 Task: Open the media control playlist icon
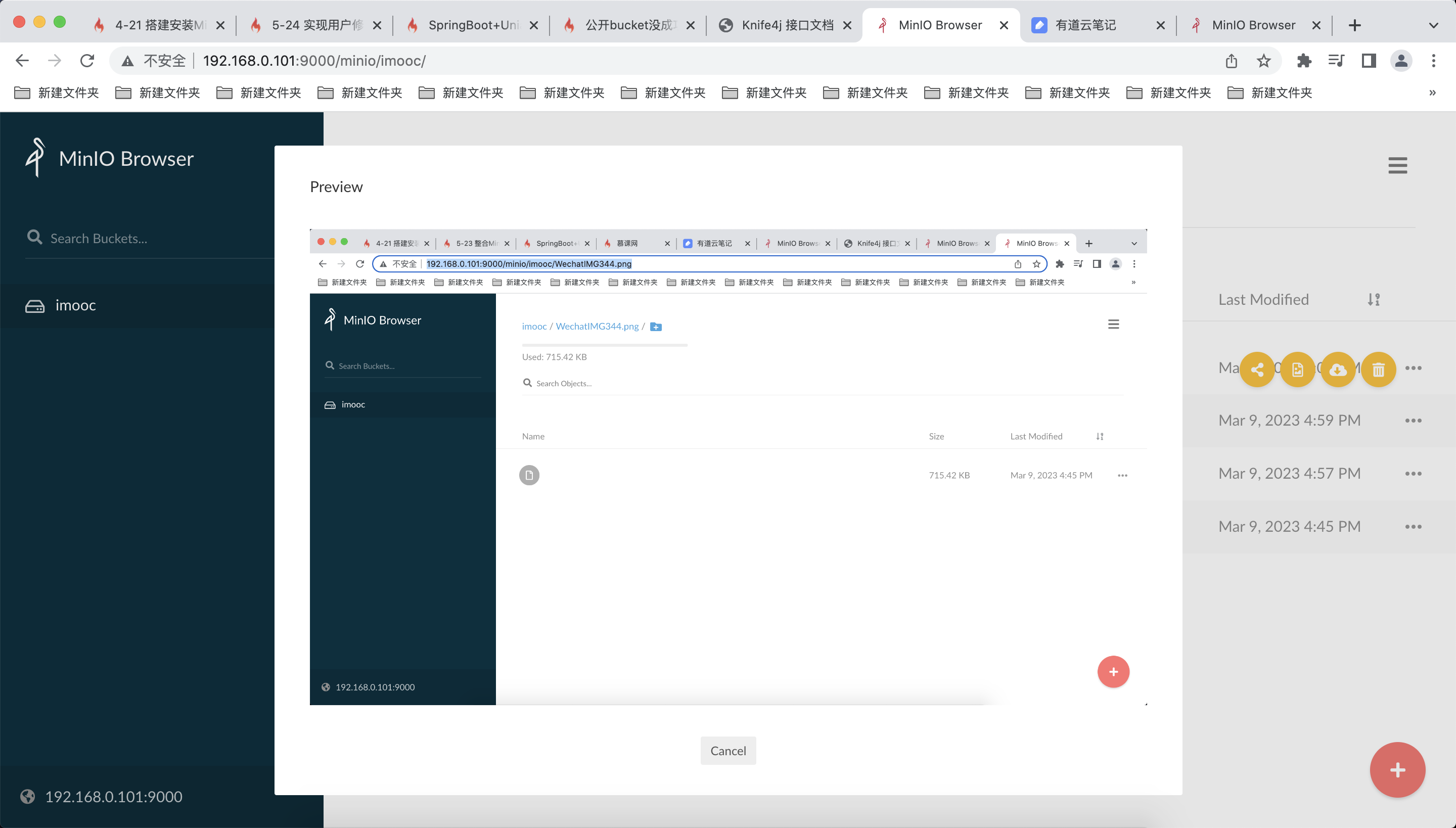coord(1336,61)
